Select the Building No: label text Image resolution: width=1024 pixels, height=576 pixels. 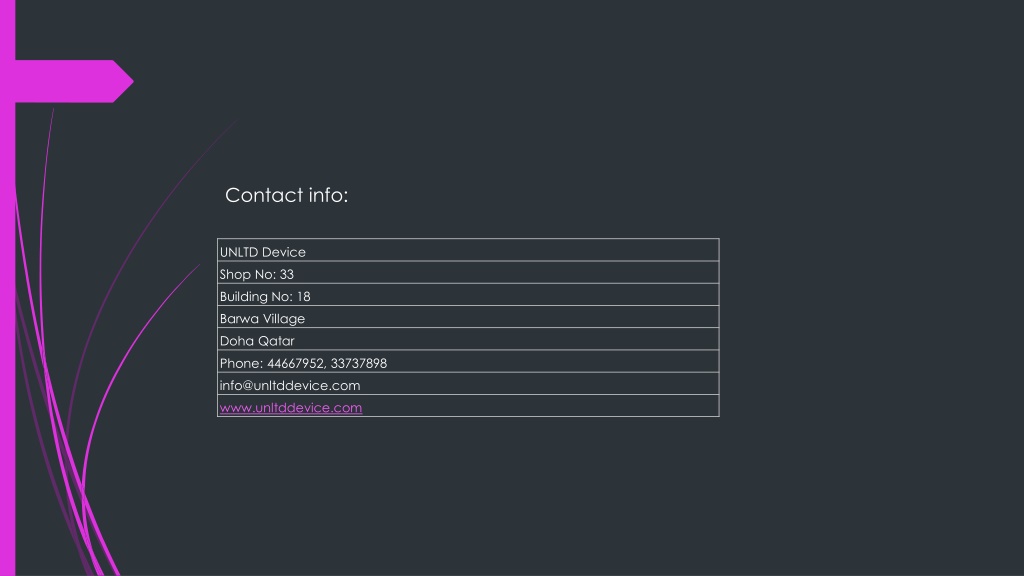pos(256,296)
